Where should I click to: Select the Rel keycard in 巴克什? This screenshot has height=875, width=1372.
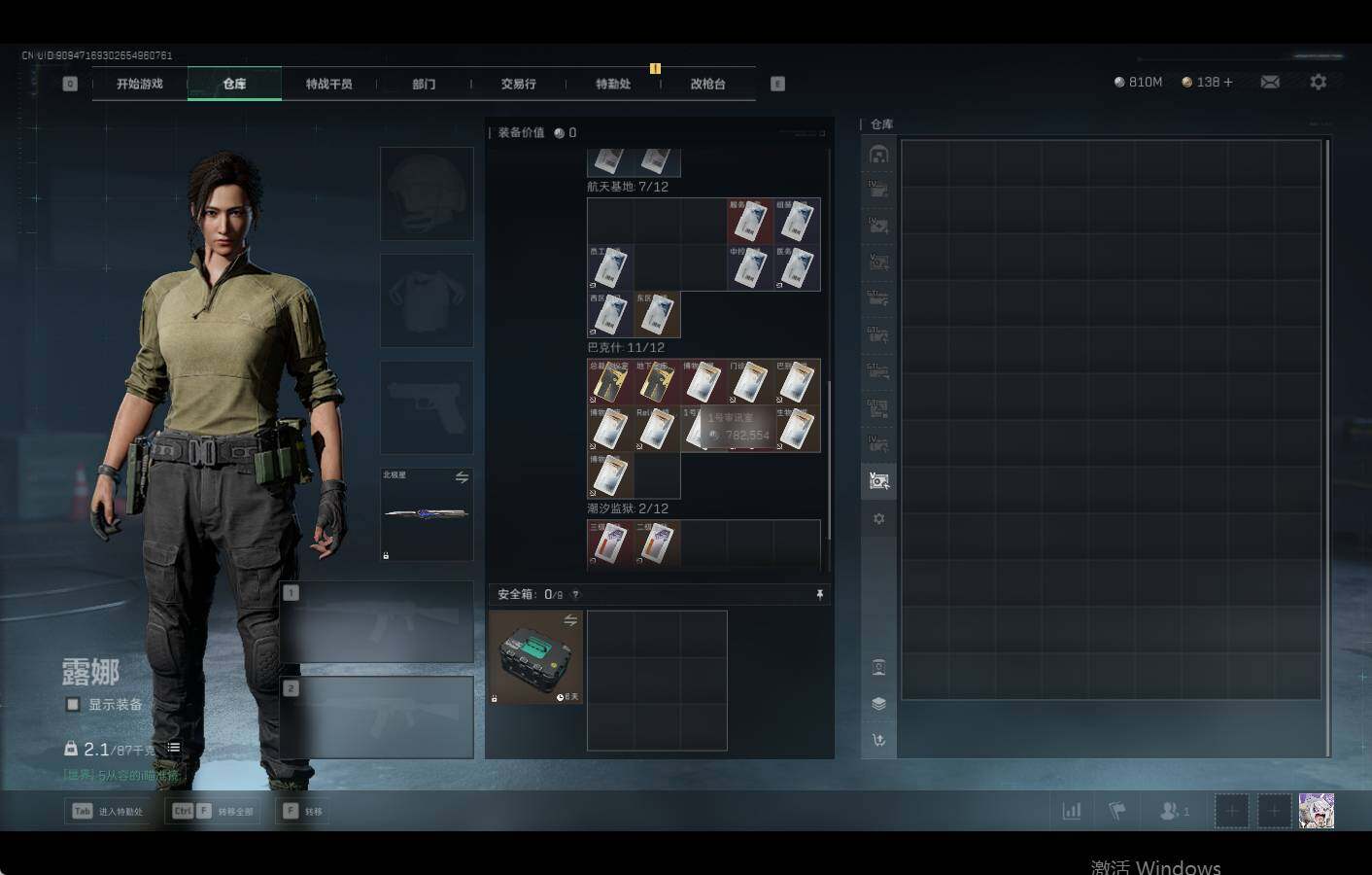click(x=657, y=429)
